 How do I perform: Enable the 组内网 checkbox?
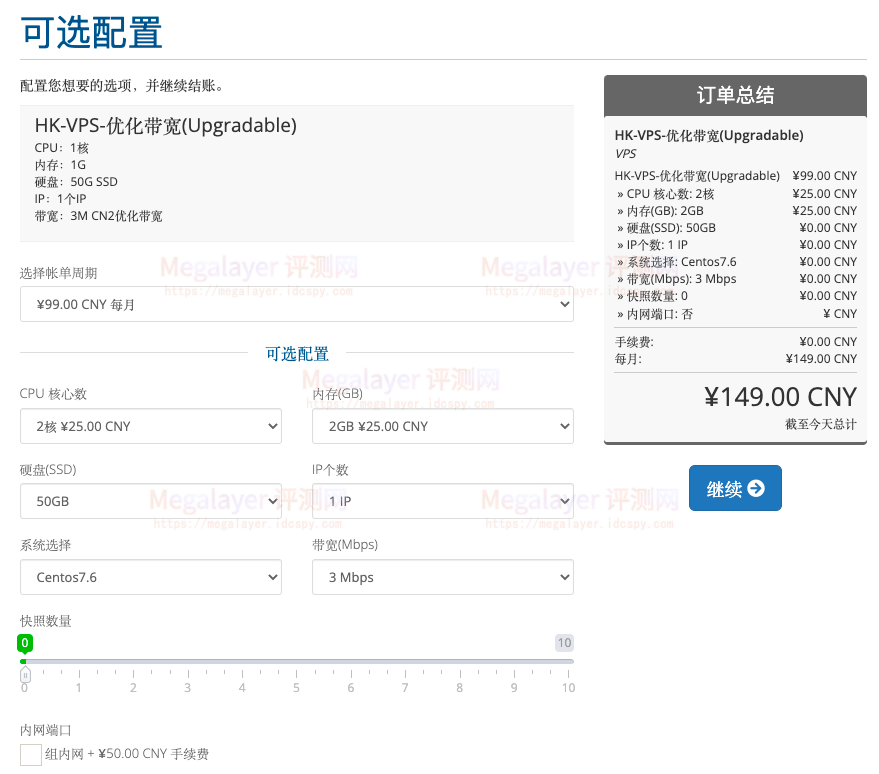click(x=31, y=754)
